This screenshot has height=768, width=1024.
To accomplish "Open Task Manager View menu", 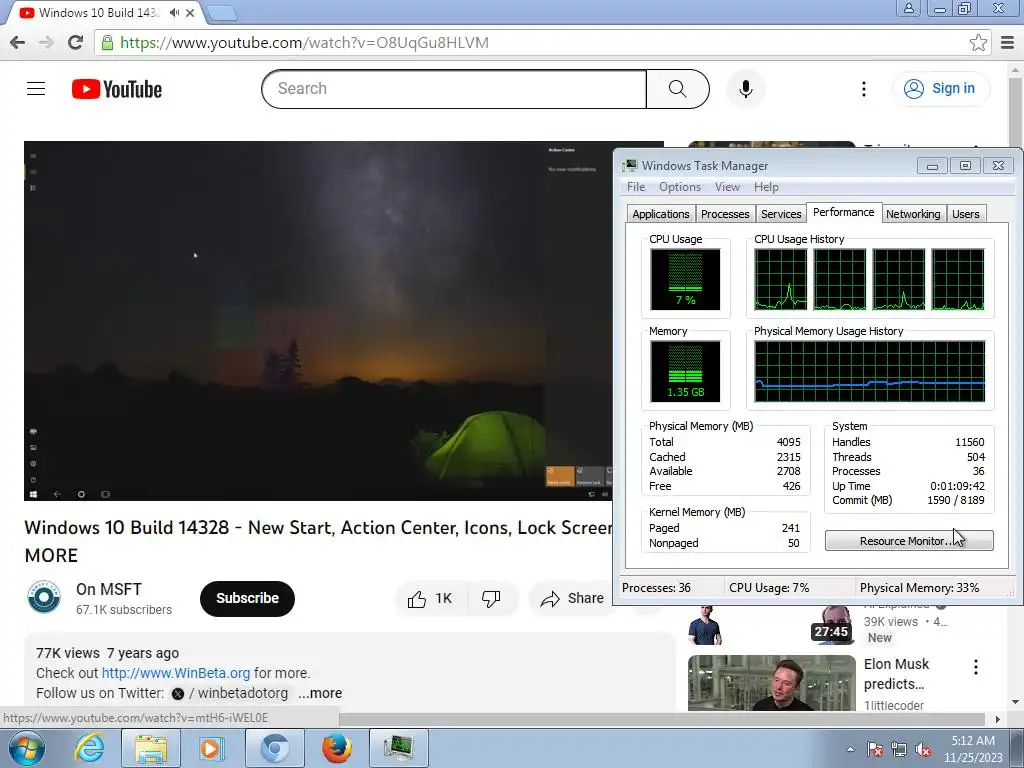I will (727, 187).
